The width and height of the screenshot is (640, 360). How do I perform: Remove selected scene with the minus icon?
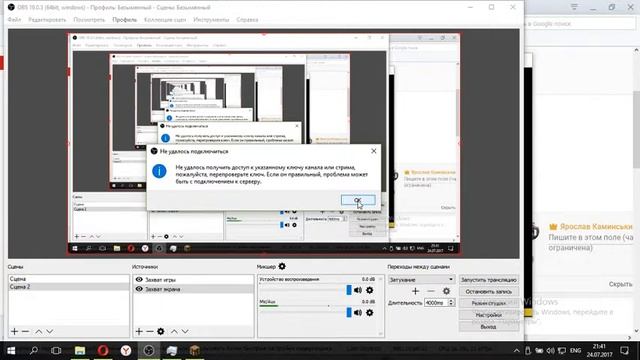pos(25,331)
